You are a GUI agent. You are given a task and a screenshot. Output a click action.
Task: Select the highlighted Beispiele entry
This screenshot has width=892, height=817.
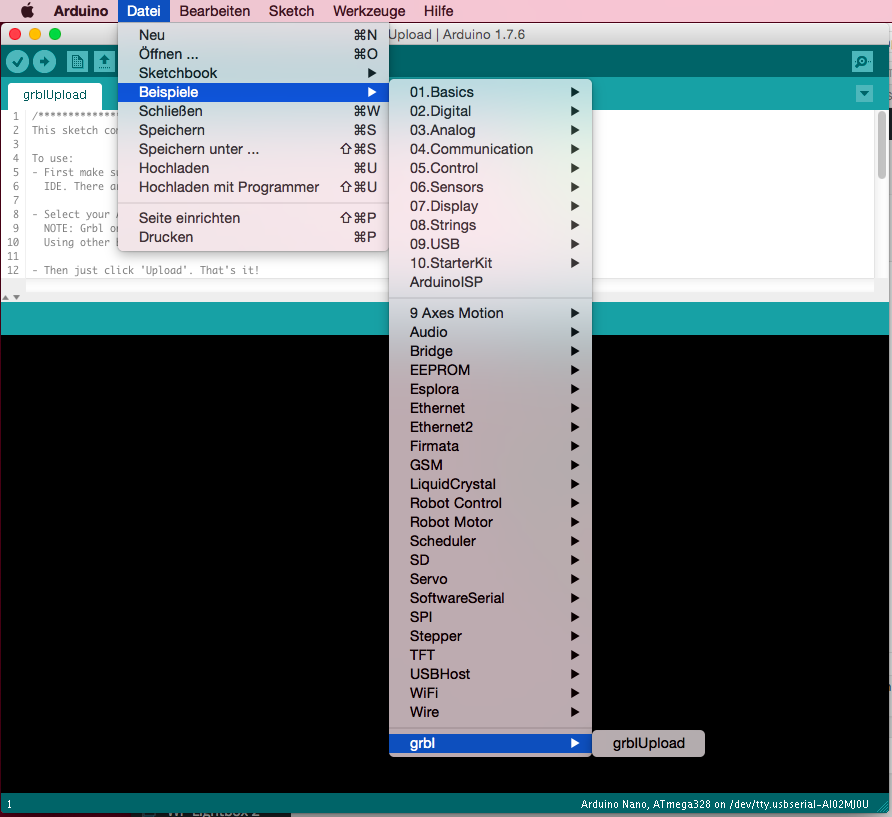[253, 92]
